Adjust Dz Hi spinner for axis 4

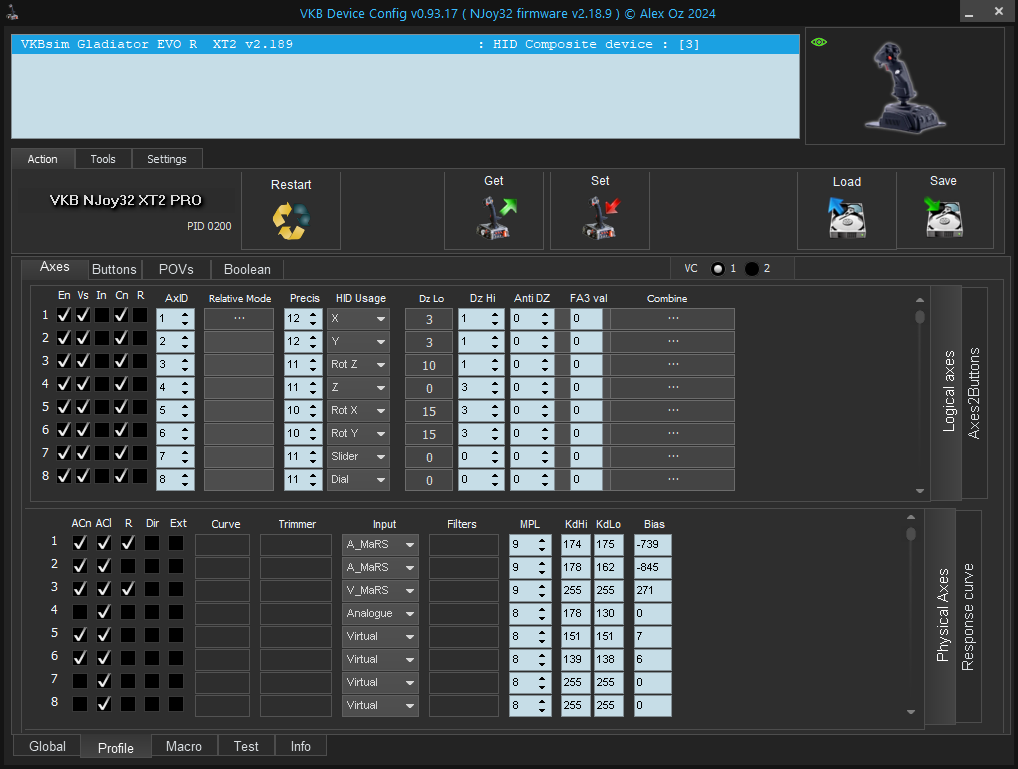(x=495, y=388)
